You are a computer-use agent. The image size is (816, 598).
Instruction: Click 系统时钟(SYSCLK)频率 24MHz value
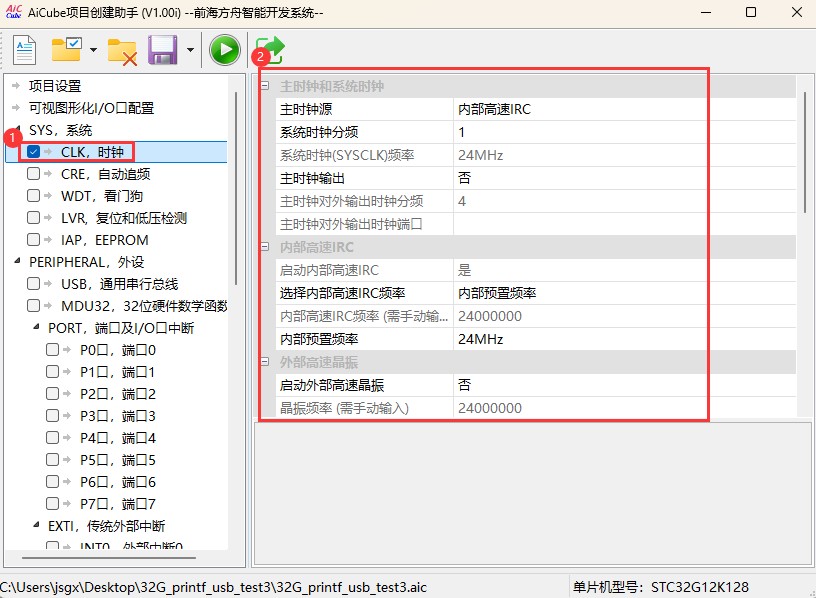click(624, 155)
